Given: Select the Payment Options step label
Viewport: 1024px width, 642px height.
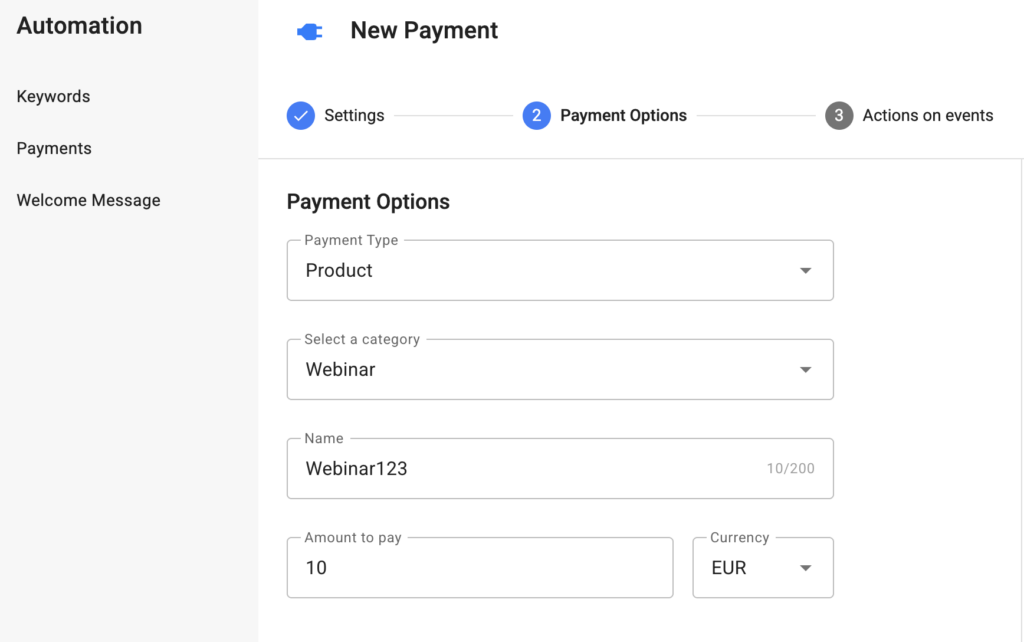Looking at the screenshot, I should point(623,116).
